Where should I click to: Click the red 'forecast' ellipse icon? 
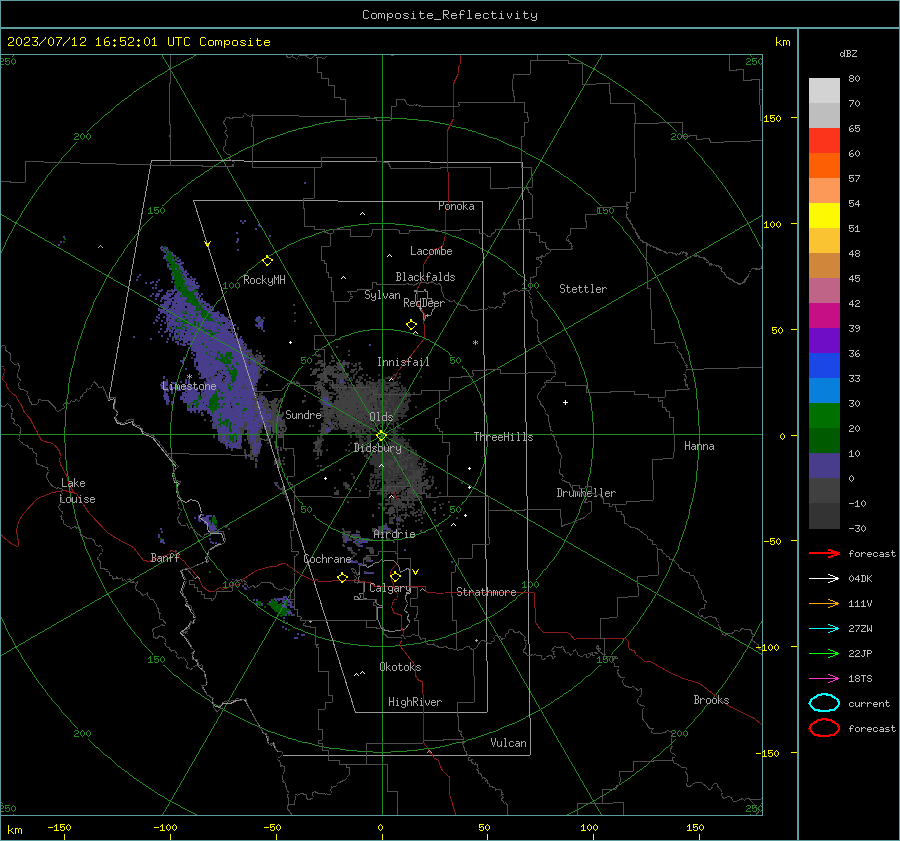[824, 728]
